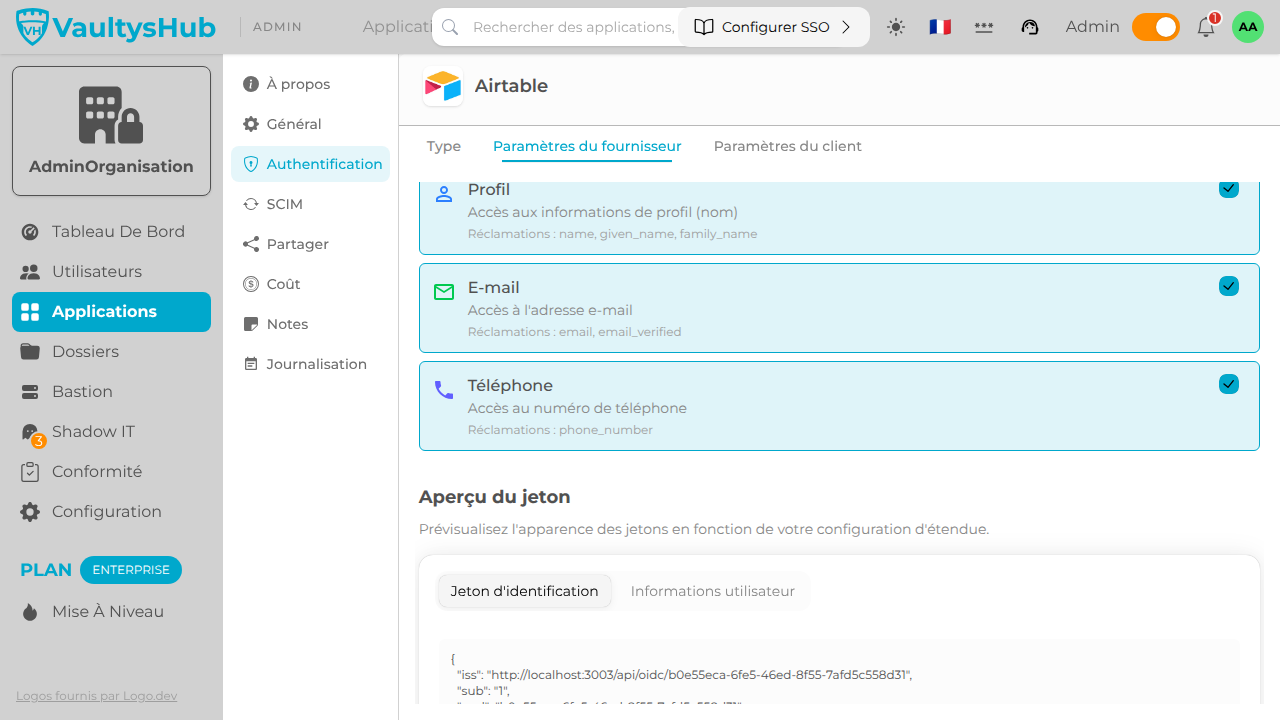Screen dimensions: 1280x720
Task: Open the Authentification section
Action: (311, 164)
